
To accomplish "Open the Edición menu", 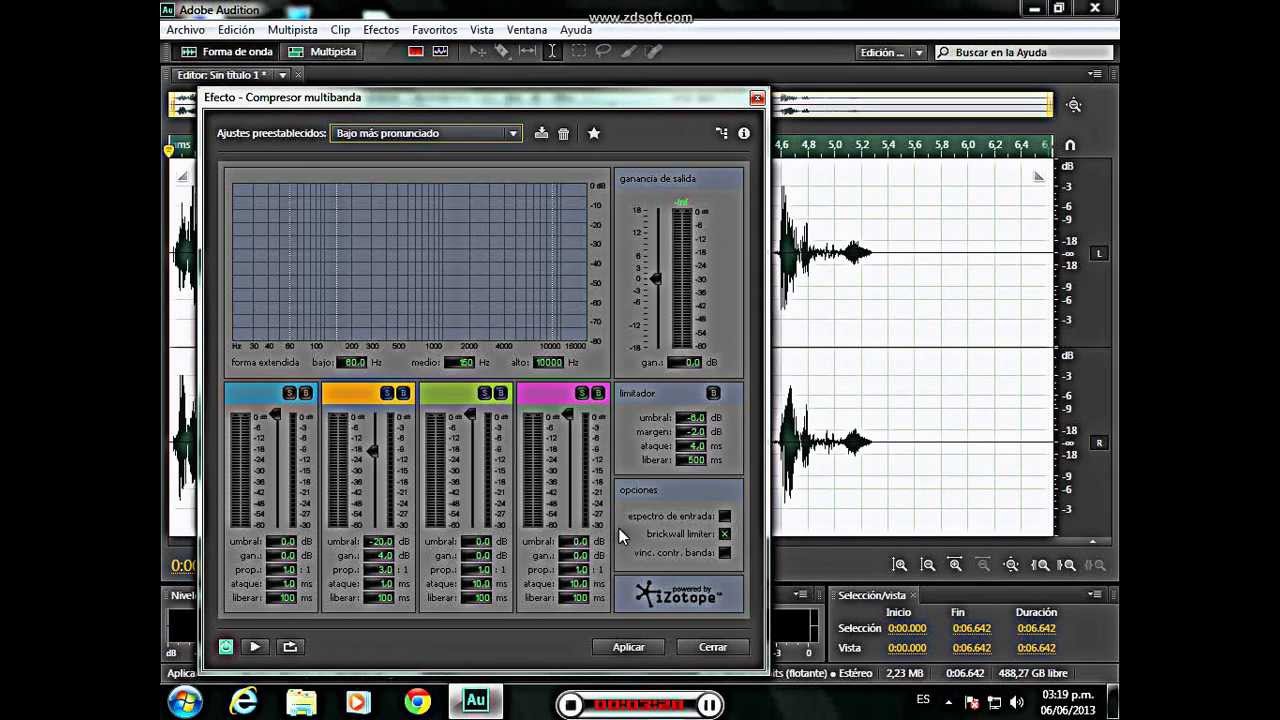I will [236, 30].
